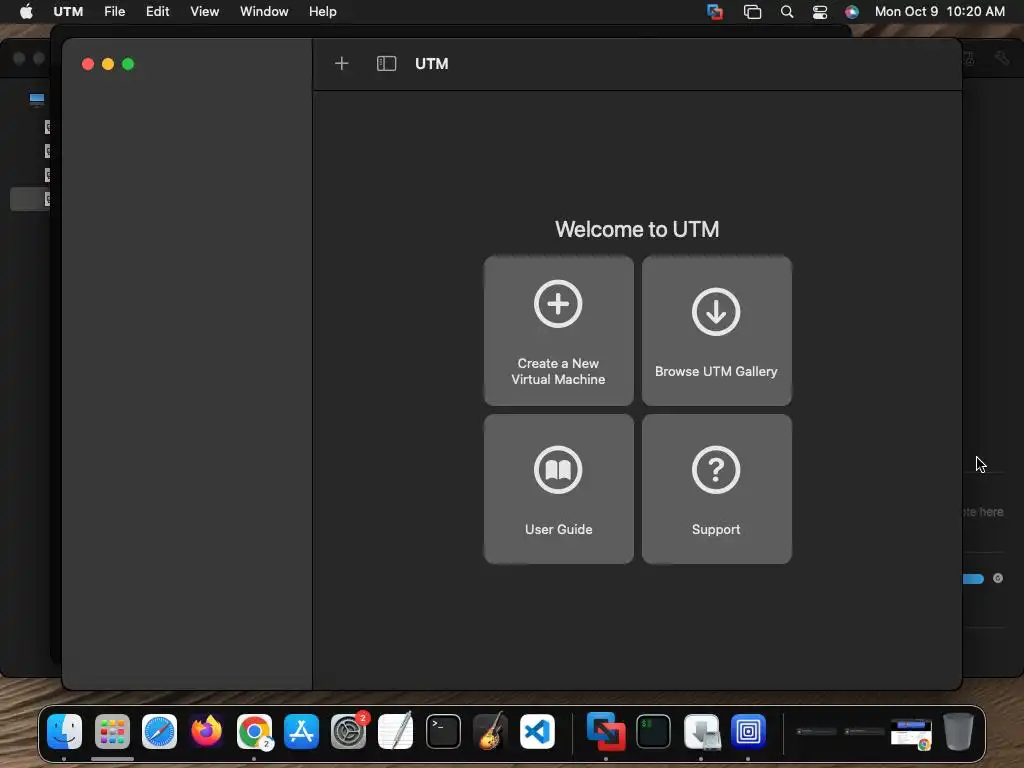Open the Edit menu
Image resolution: width=1024 pixels, height=768 pixels.
(x=157, y=12)
